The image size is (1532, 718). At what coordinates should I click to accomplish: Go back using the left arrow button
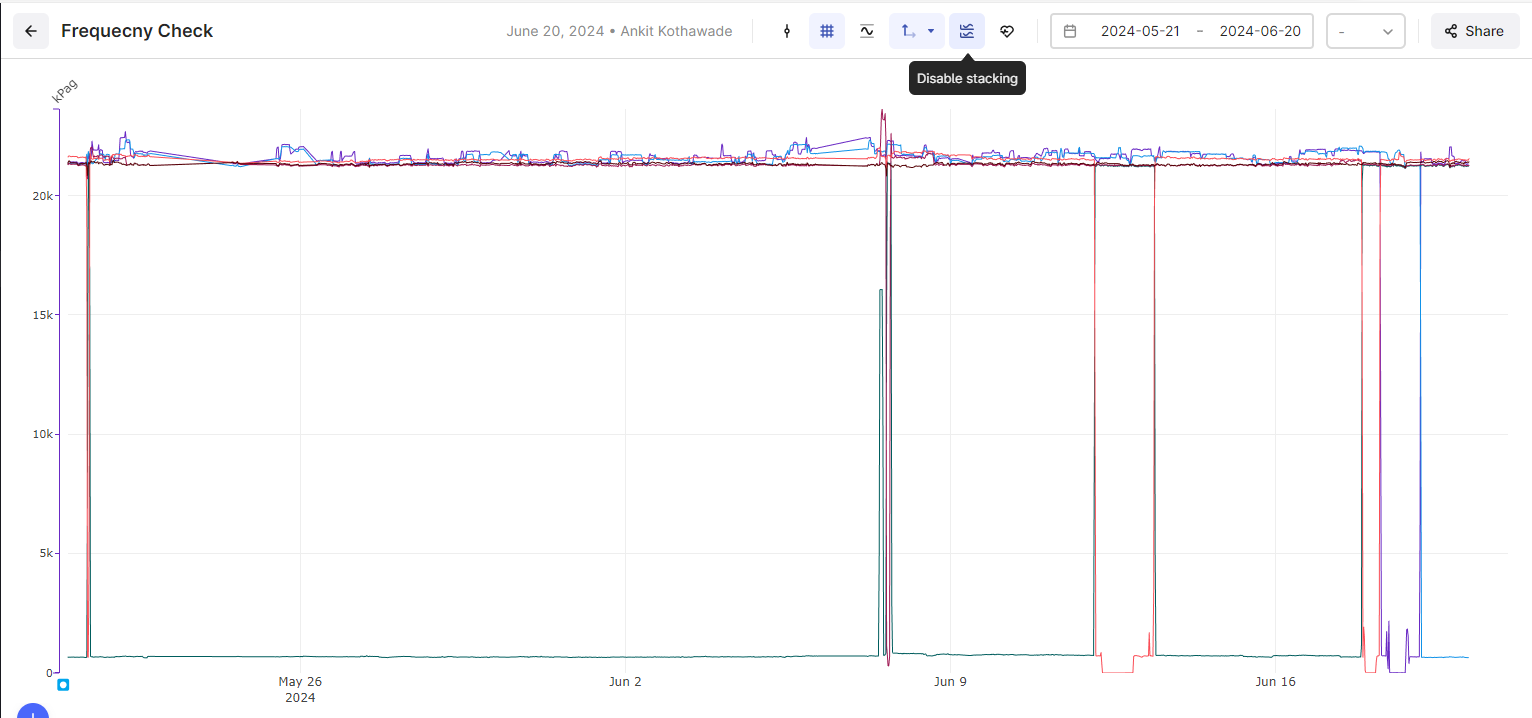coord(31,31)
